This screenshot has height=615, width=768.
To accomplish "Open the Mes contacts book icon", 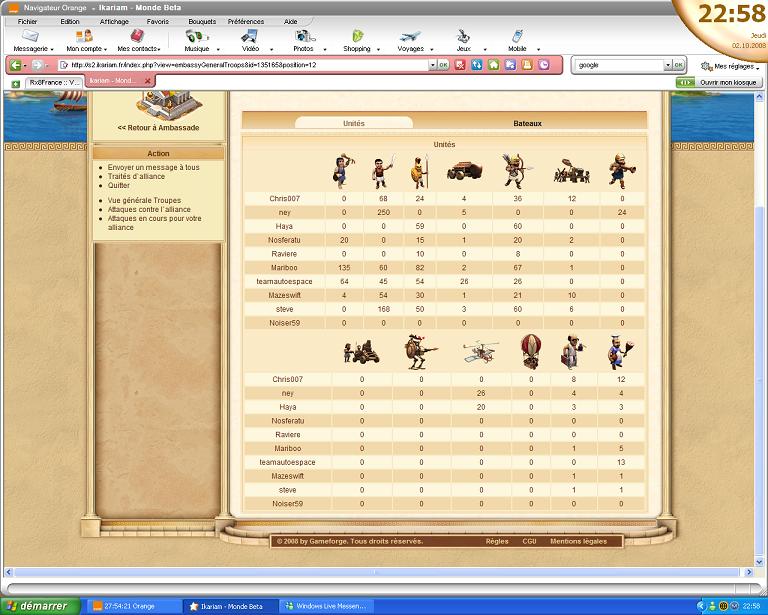I will (137, 36).
